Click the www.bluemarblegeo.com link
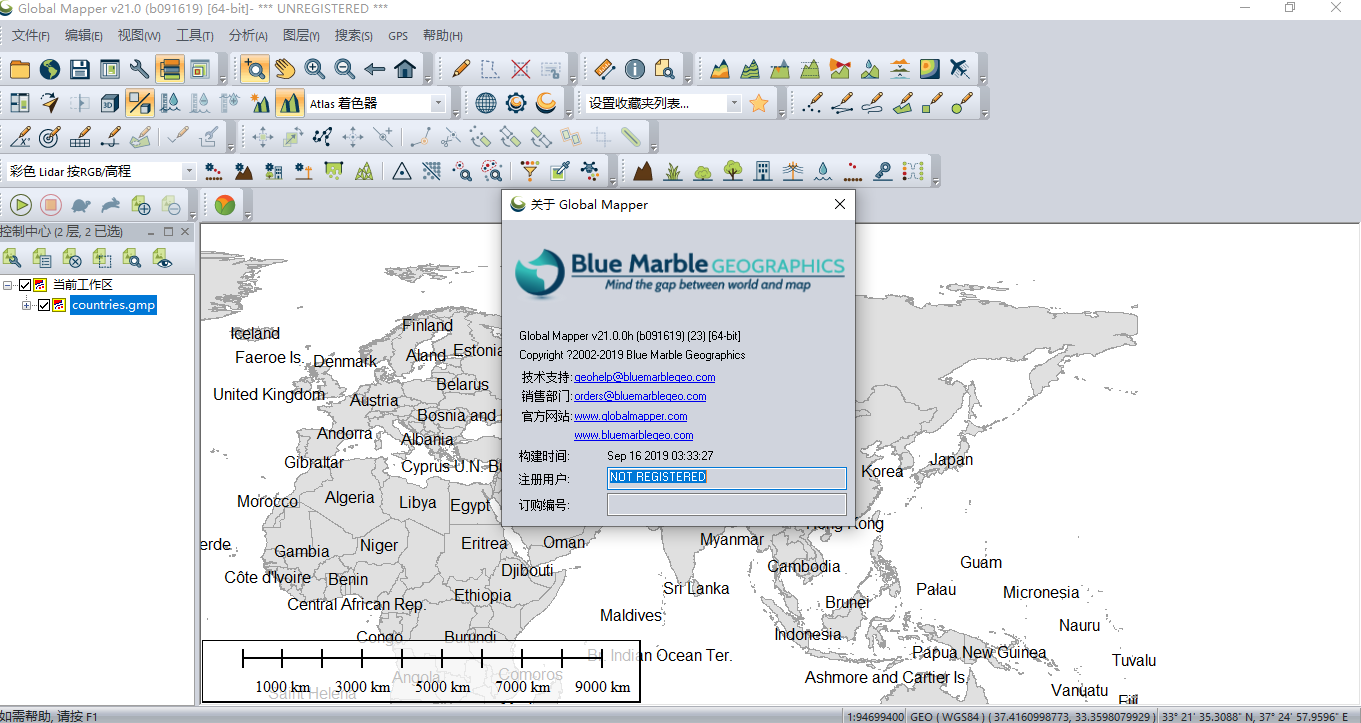This screenshot has width=1361, height=723. (x=634, y=435)
